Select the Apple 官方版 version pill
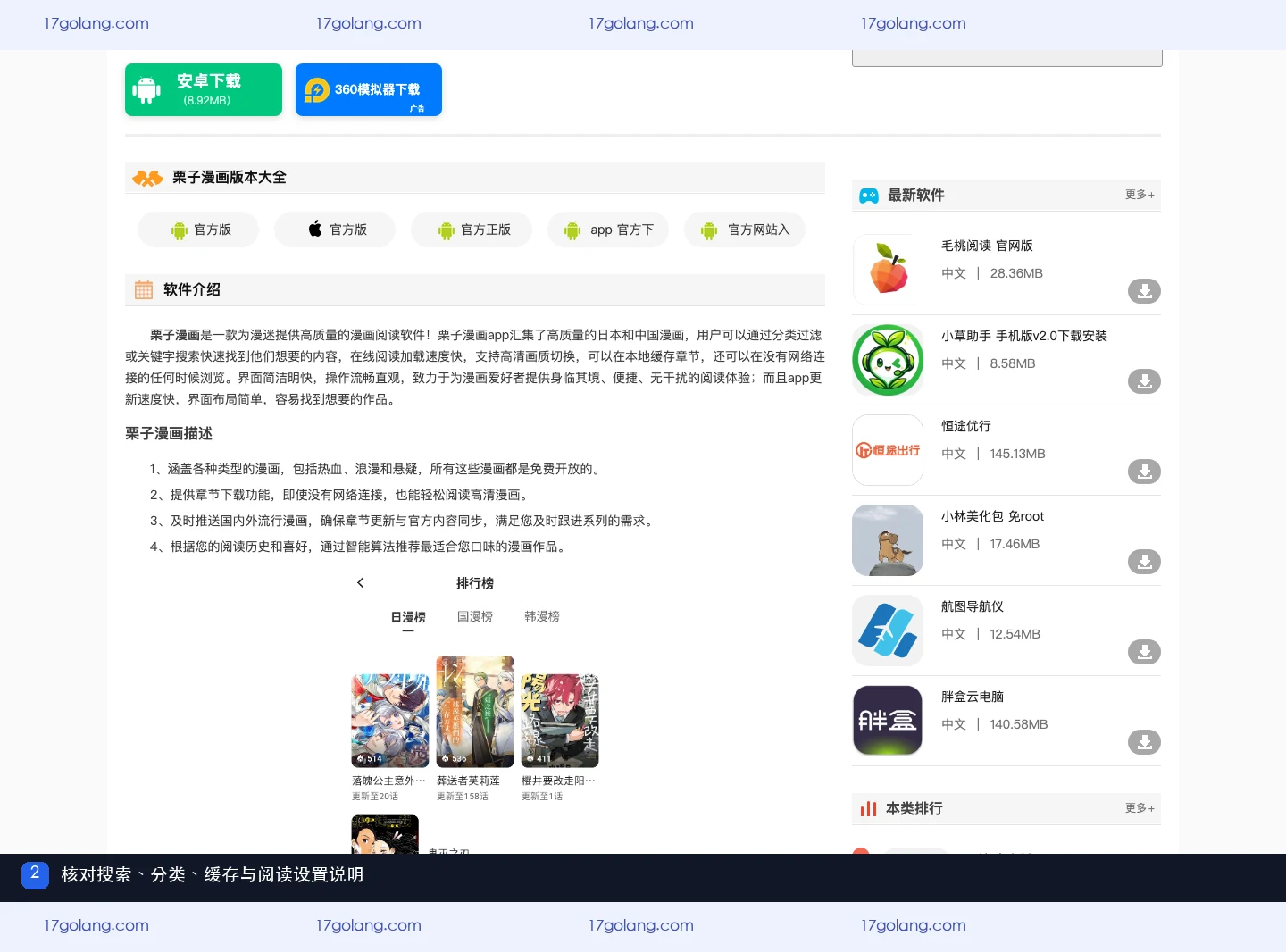This screenshot has height=952, width=1286. 335,230
